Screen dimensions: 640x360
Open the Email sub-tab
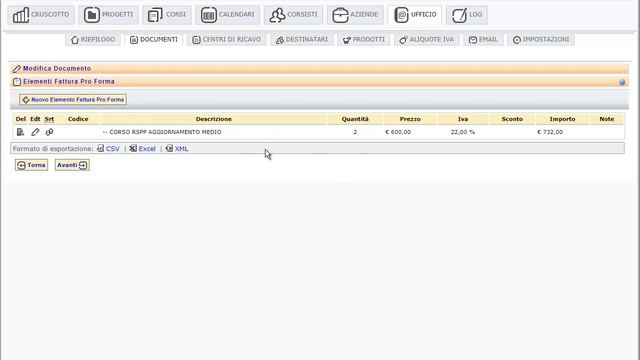[483, 40]
